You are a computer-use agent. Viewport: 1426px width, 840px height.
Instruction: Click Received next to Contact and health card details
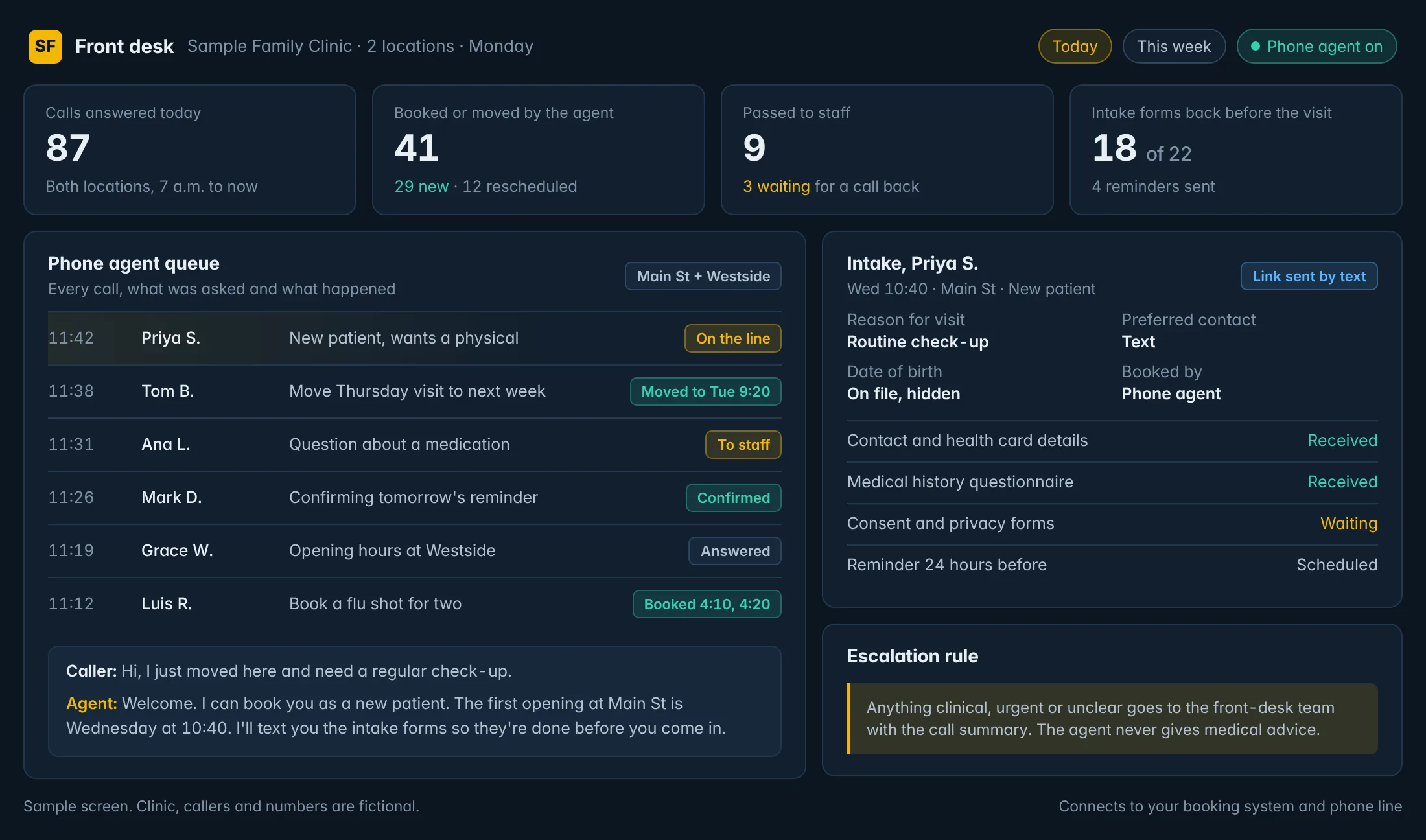[x=1342, y=441]
